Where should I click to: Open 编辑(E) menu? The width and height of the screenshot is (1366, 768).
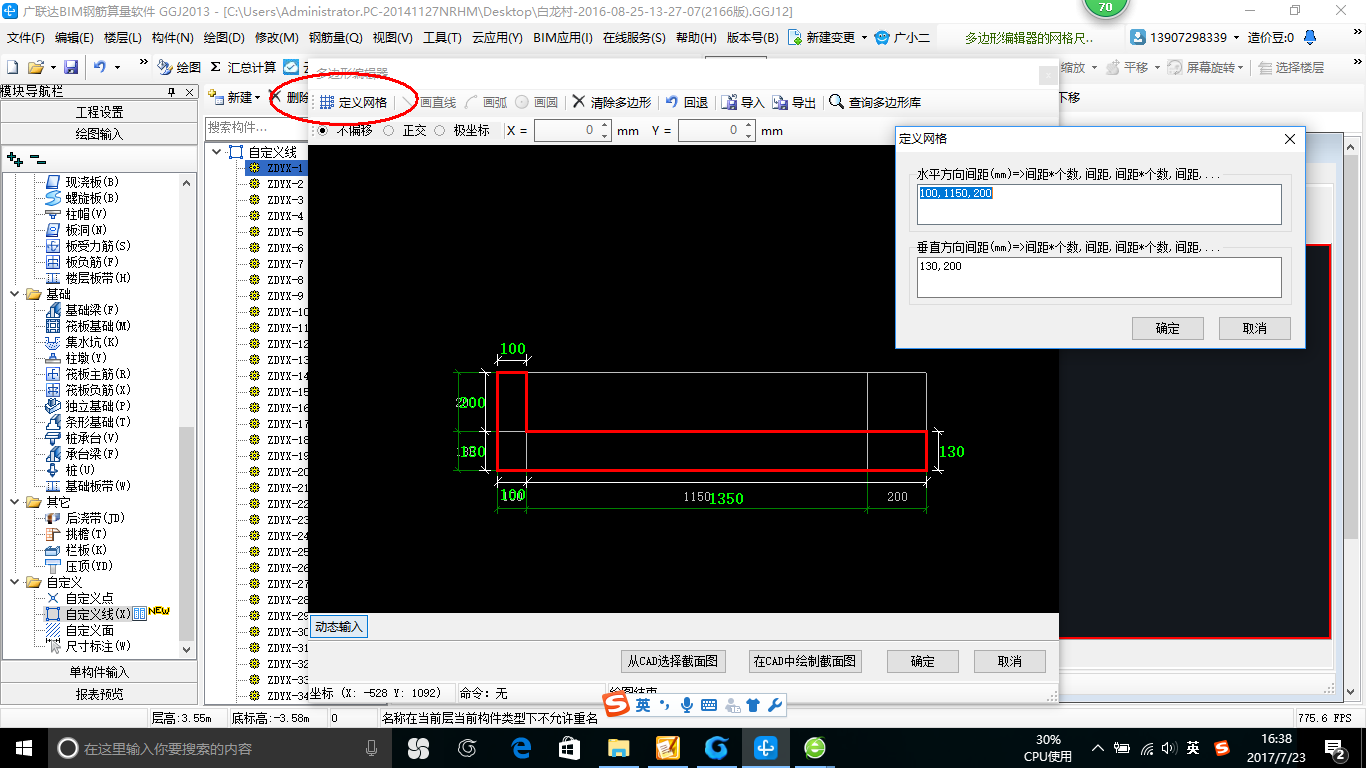tap(74, 37)
